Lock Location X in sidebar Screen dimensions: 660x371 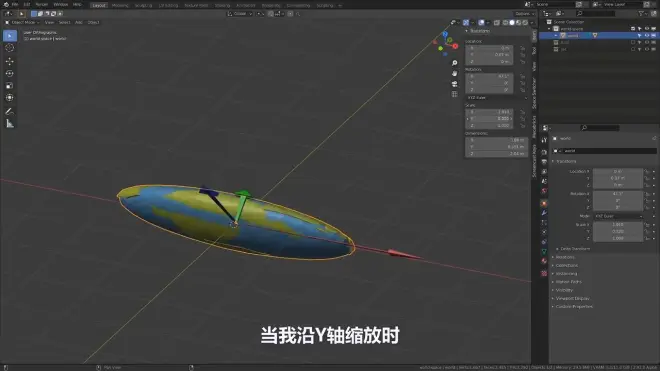522,48
